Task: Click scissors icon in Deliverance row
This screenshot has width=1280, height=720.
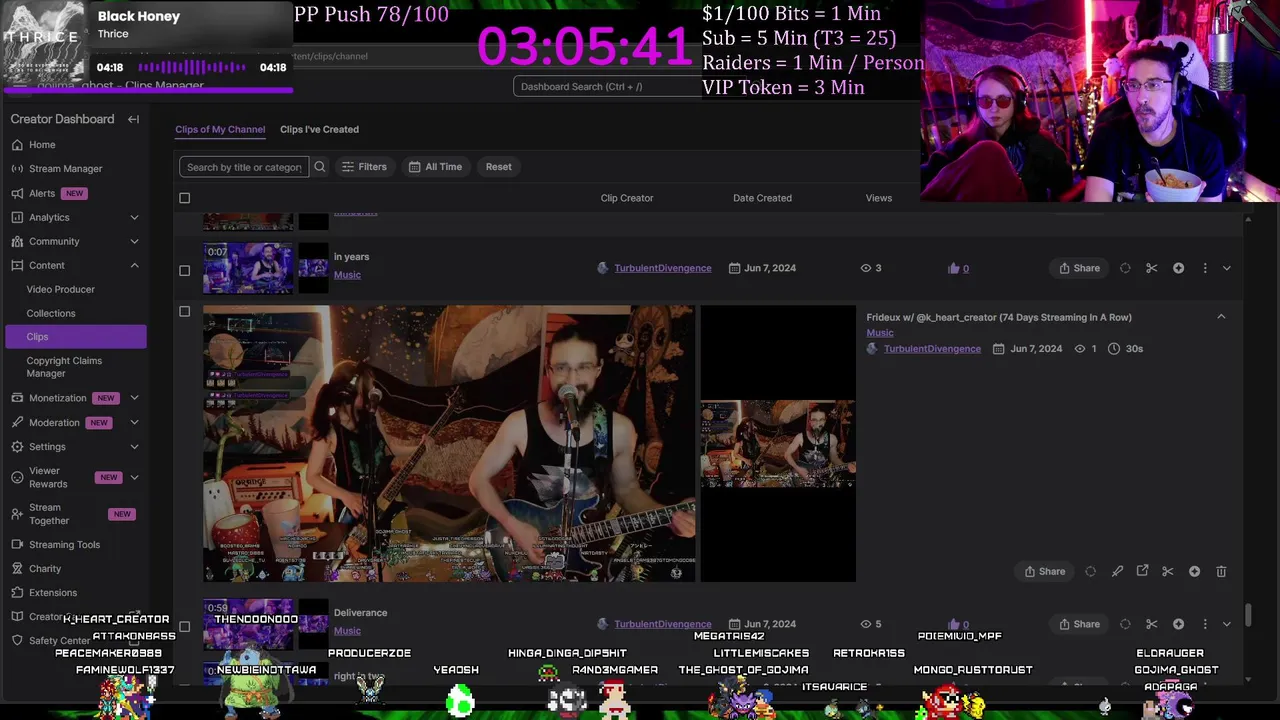Action: point(1152,624)
